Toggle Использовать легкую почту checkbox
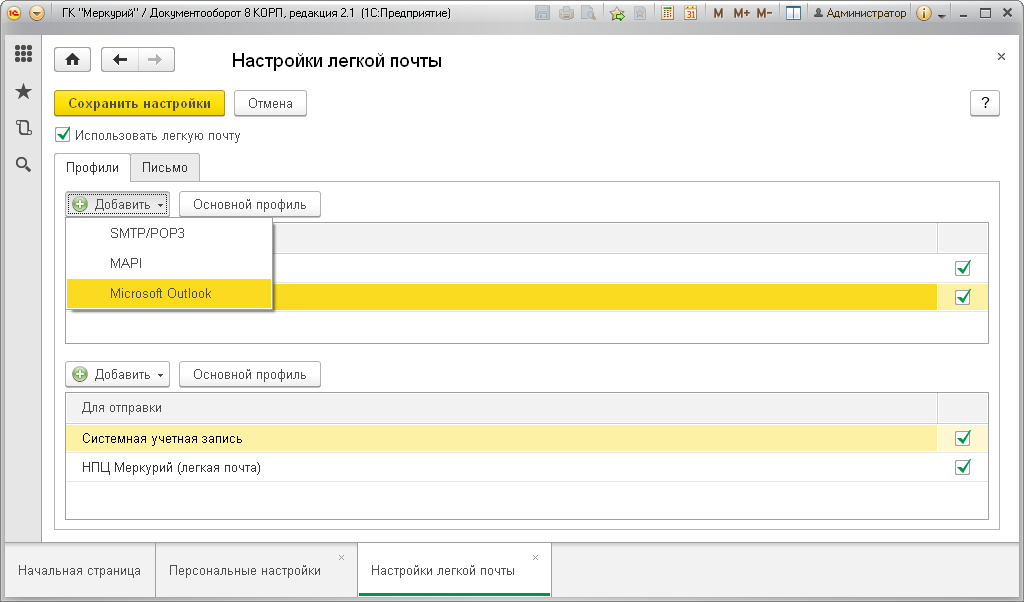1024x602 pixels. [63, 135]
